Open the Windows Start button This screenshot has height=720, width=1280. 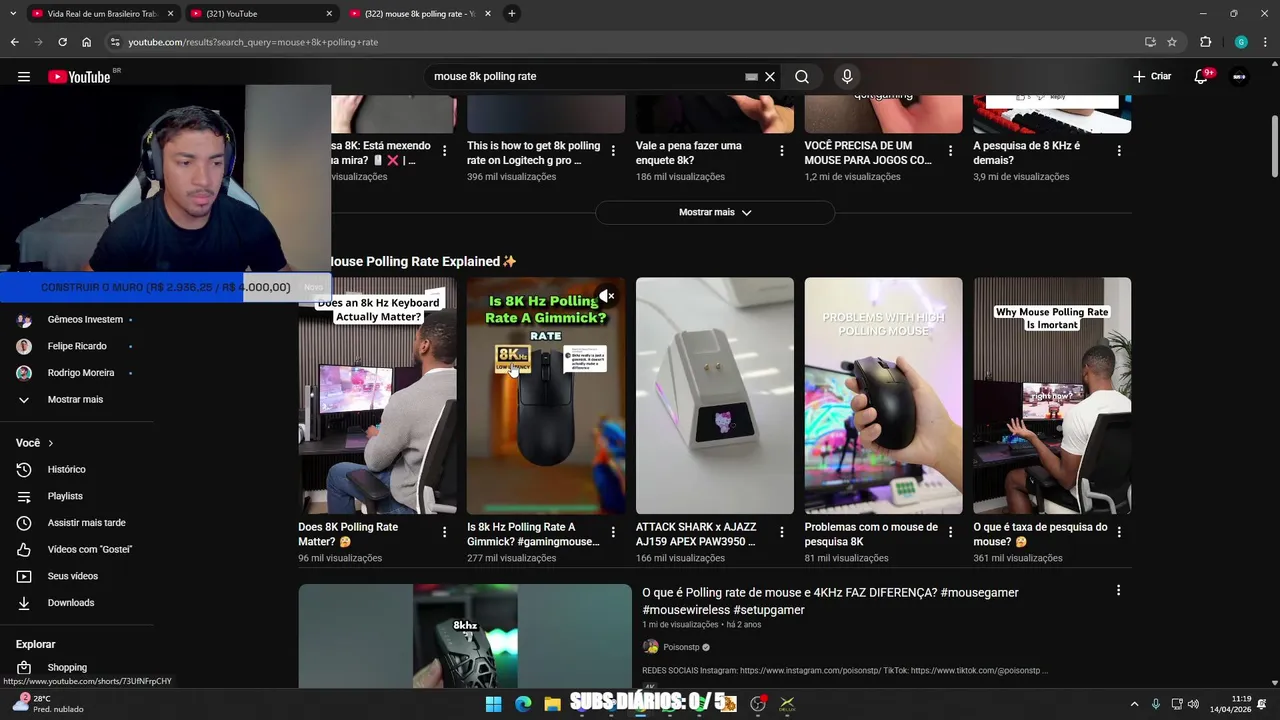[493, 704]
